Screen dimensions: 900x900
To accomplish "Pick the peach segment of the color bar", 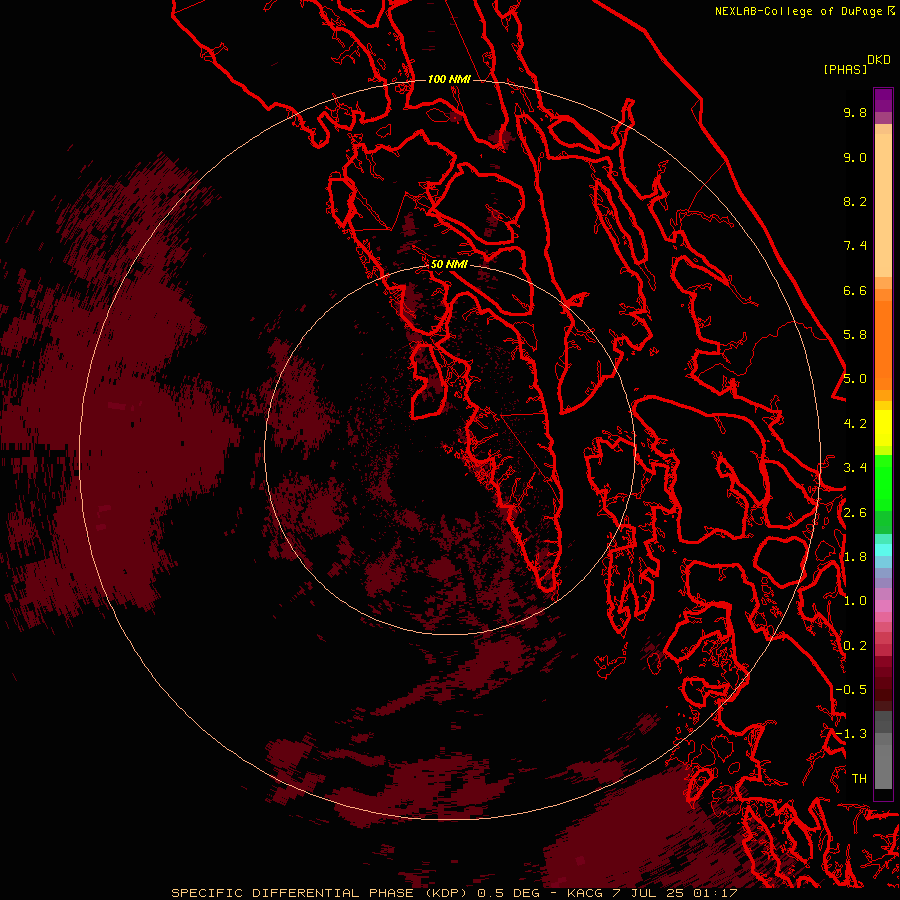I will coord(883,205).
